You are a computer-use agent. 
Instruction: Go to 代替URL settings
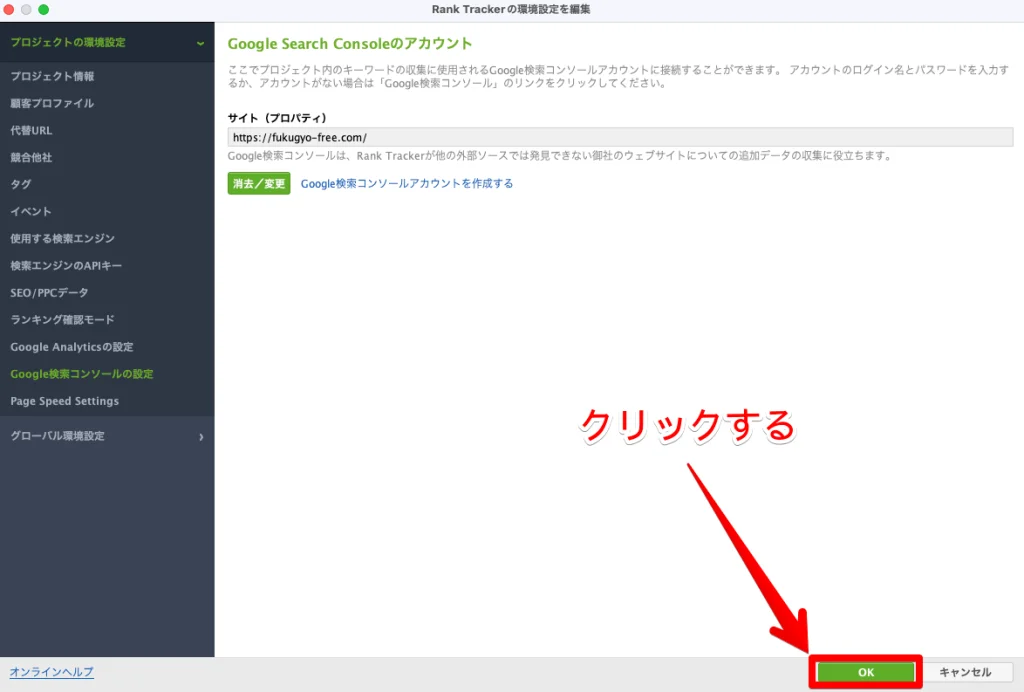point(31,131)
